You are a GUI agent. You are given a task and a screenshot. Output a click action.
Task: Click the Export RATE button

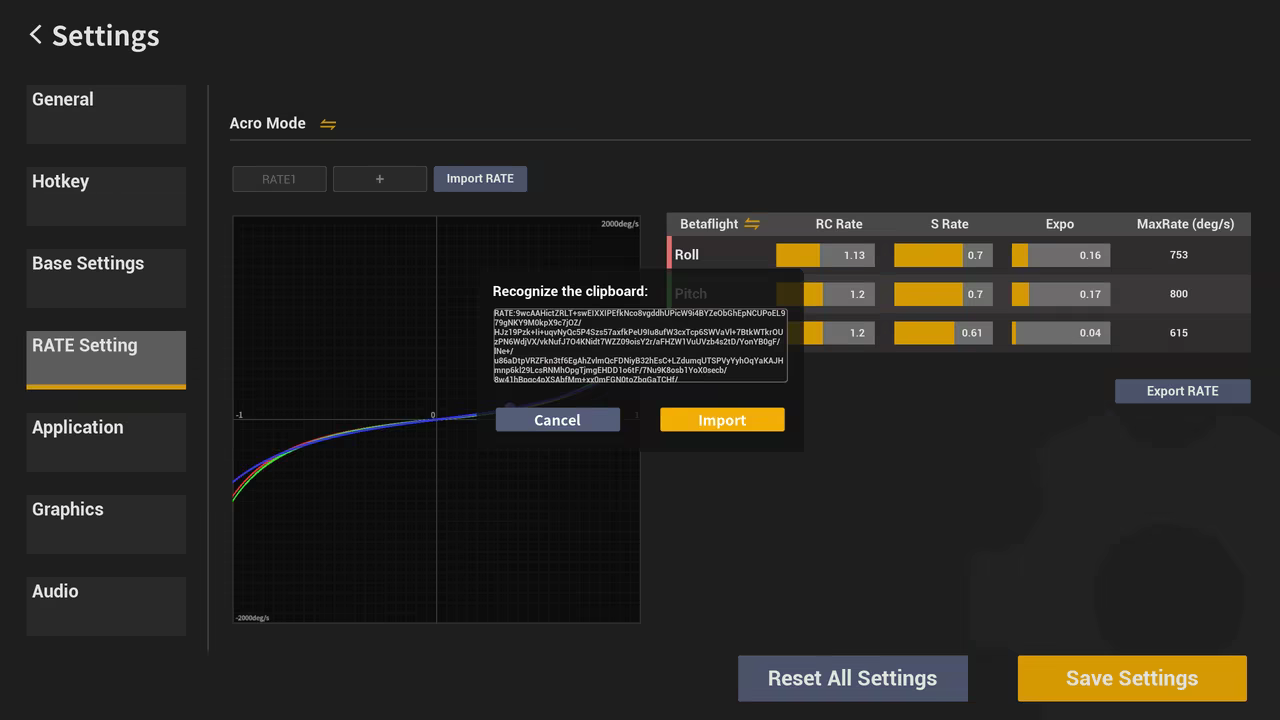1182,391
